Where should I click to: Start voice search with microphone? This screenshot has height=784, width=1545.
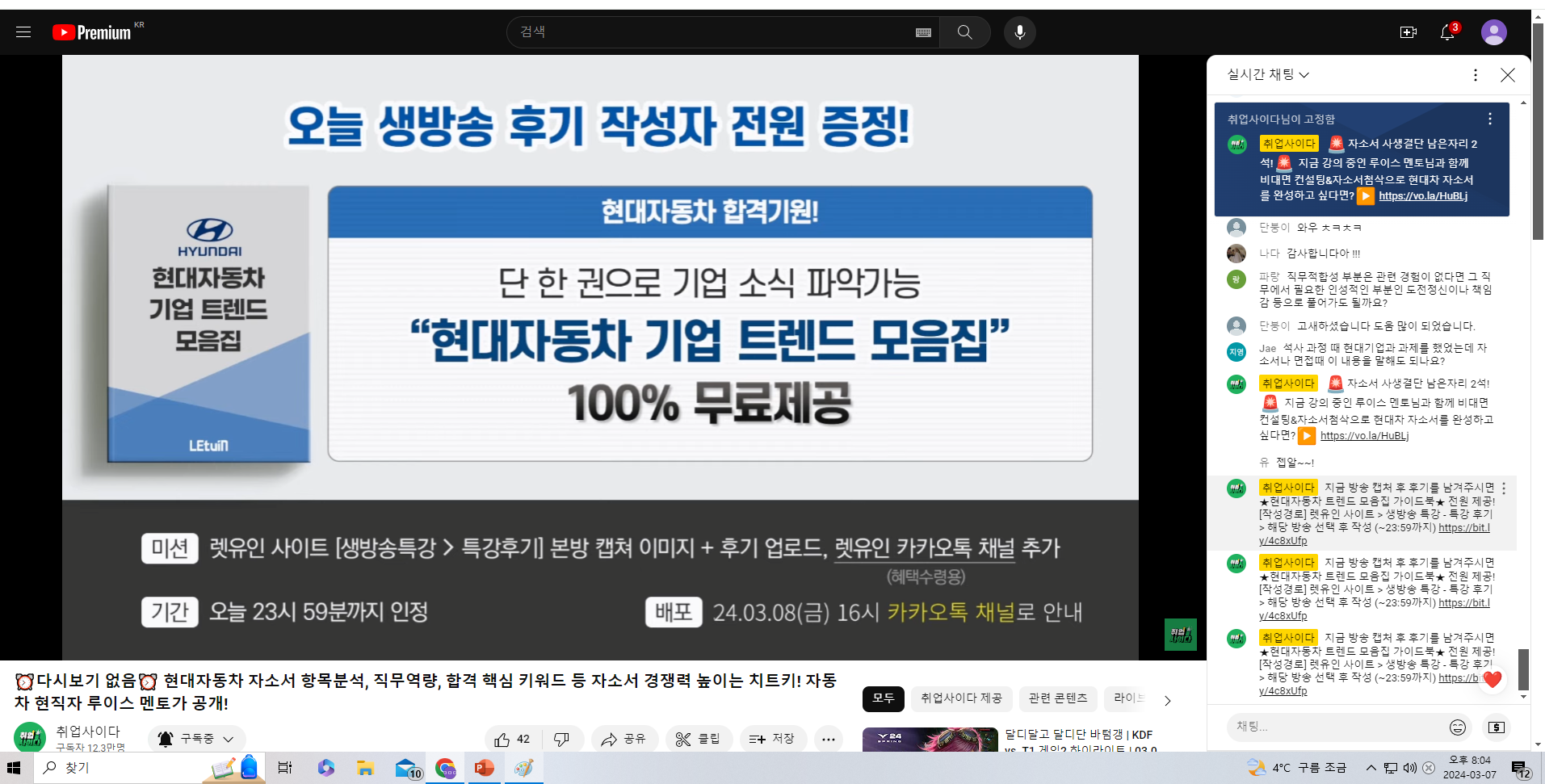[1020, 32]
